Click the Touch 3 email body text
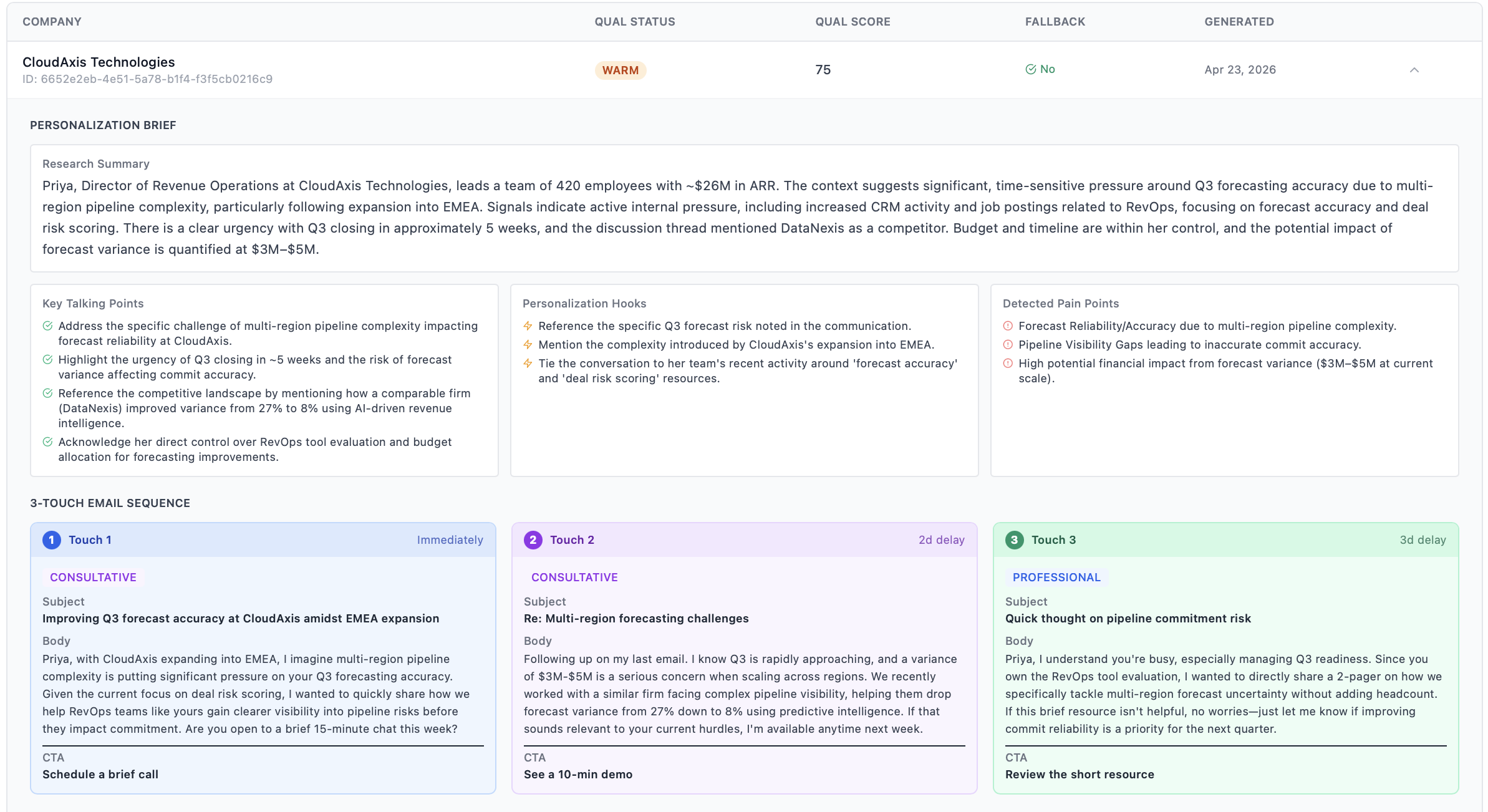The width and height of the screenshot is (1488, 812). [1224, 694]
